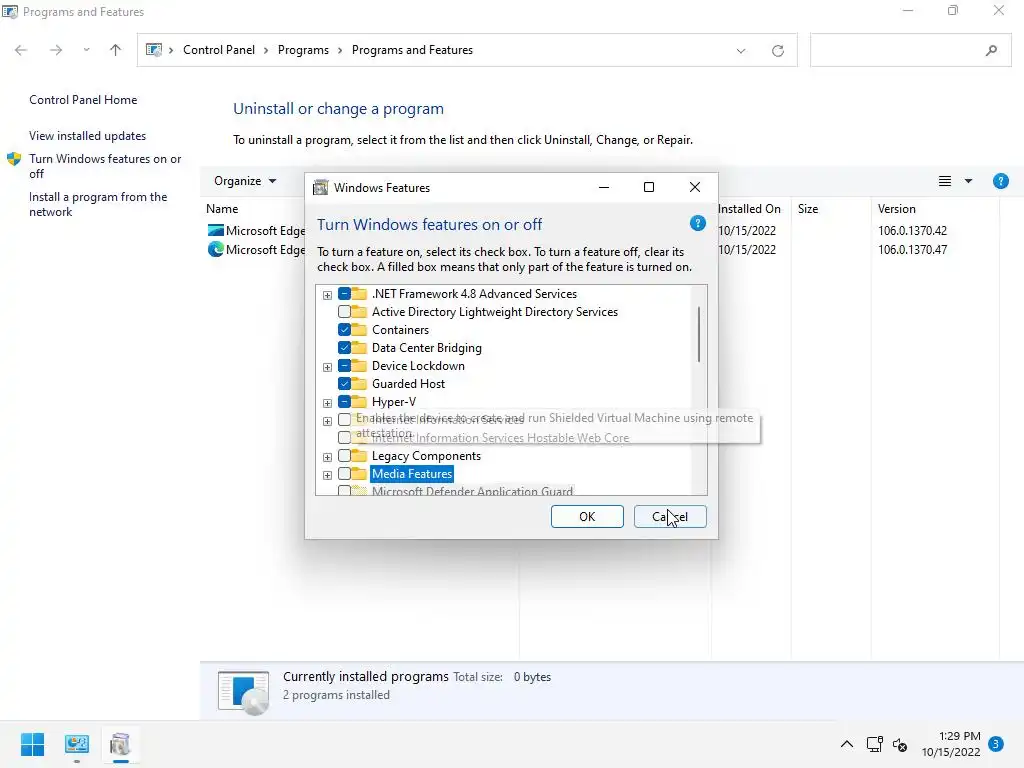Image resolution: width=1024 pixels, height=768 pixels.
Task: Select the Containers tree item
Action: click(400, 330)
